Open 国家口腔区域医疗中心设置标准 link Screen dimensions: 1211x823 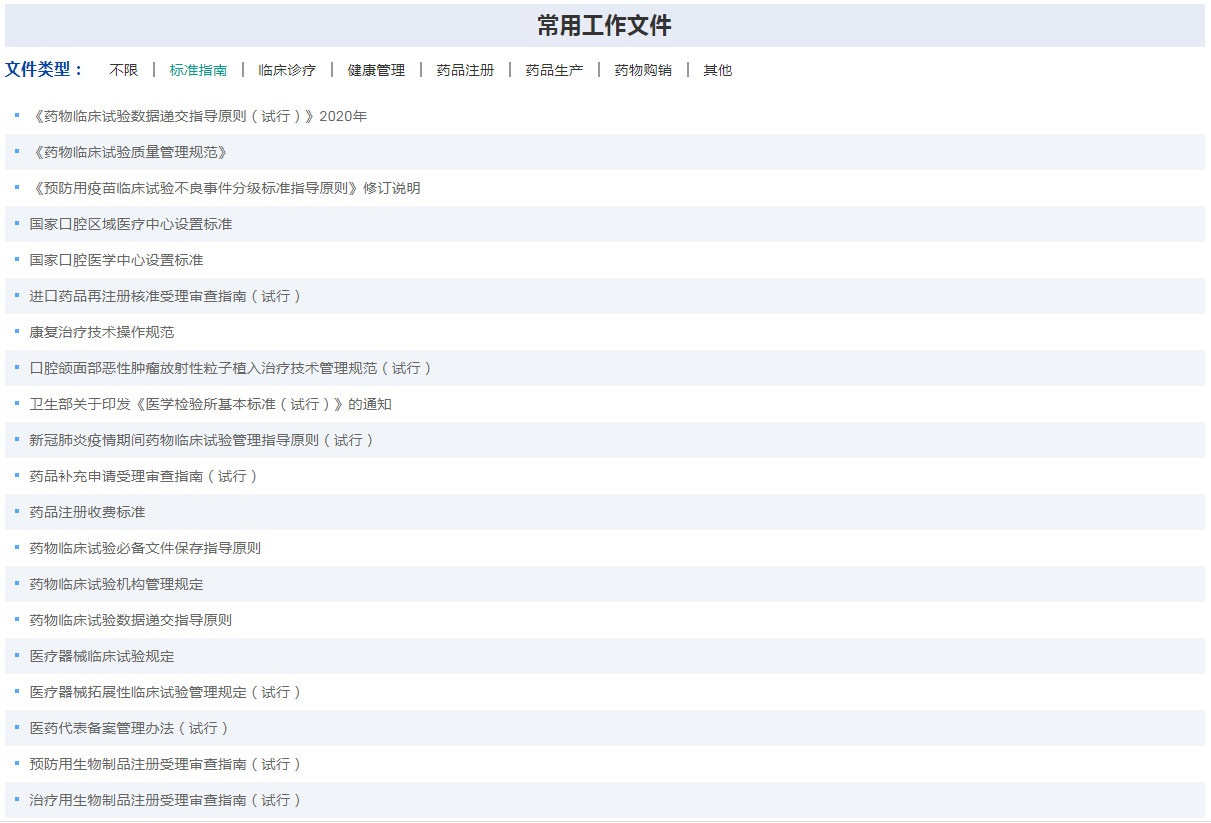coord(131,224)
